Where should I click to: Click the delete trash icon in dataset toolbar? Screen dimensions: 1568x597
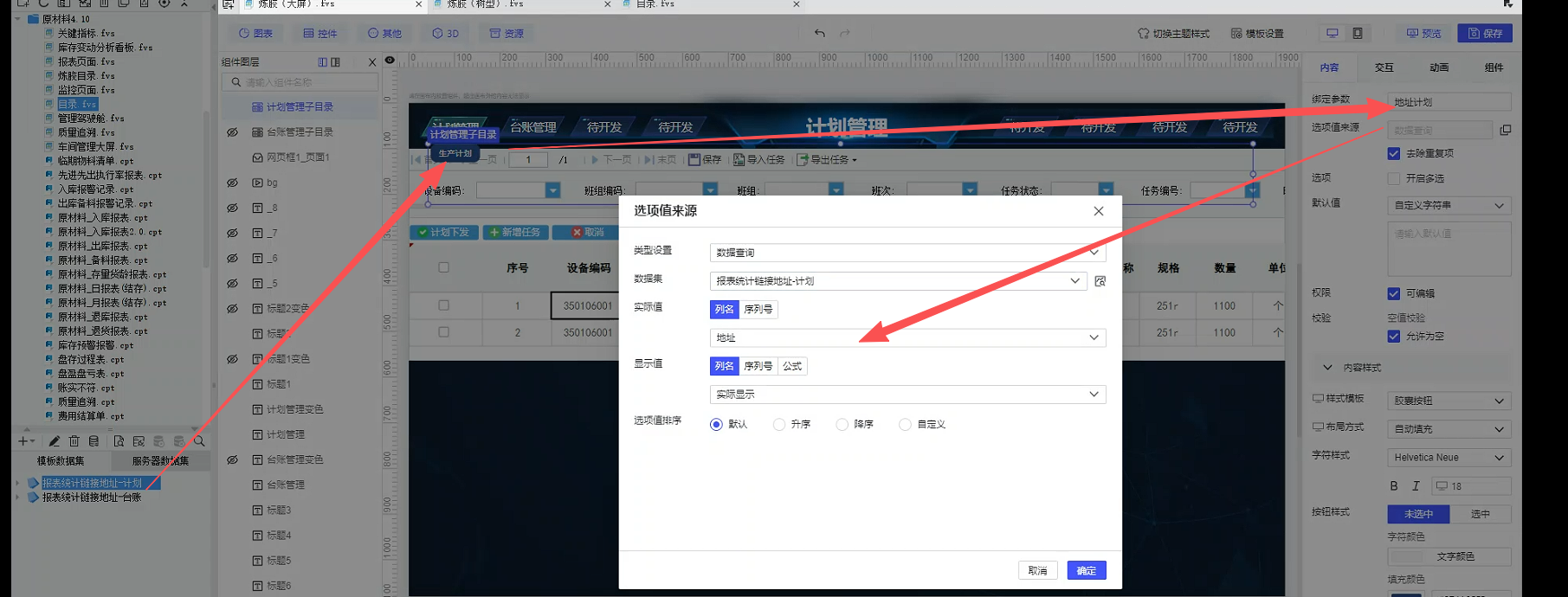point(74,441)
